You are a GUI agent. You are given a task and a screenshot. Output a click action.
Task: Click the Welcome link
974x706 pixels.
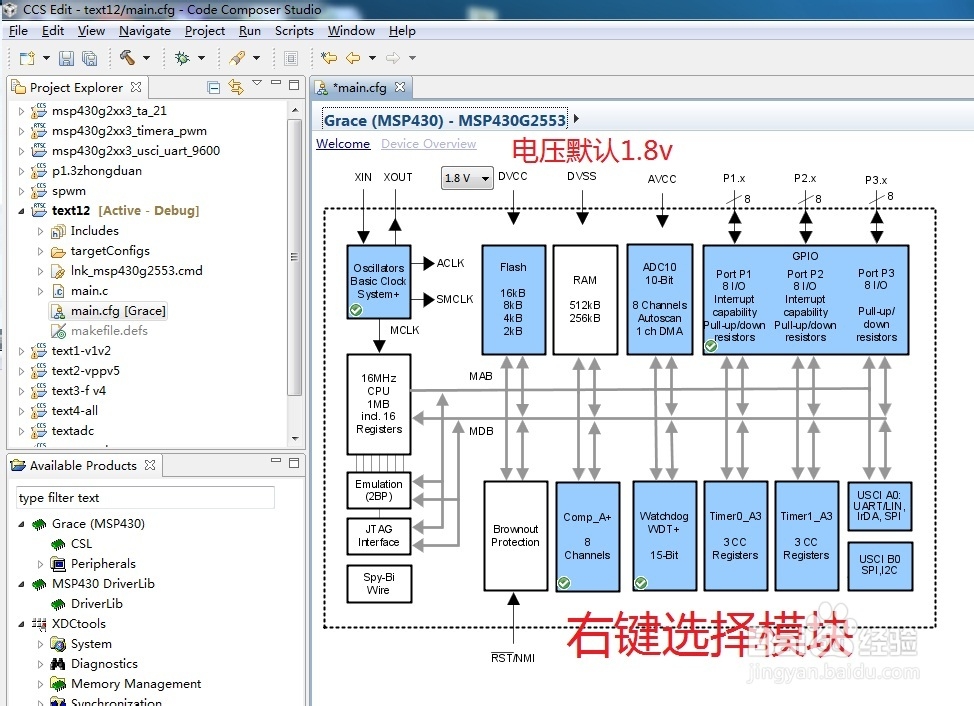coord(343,143)
